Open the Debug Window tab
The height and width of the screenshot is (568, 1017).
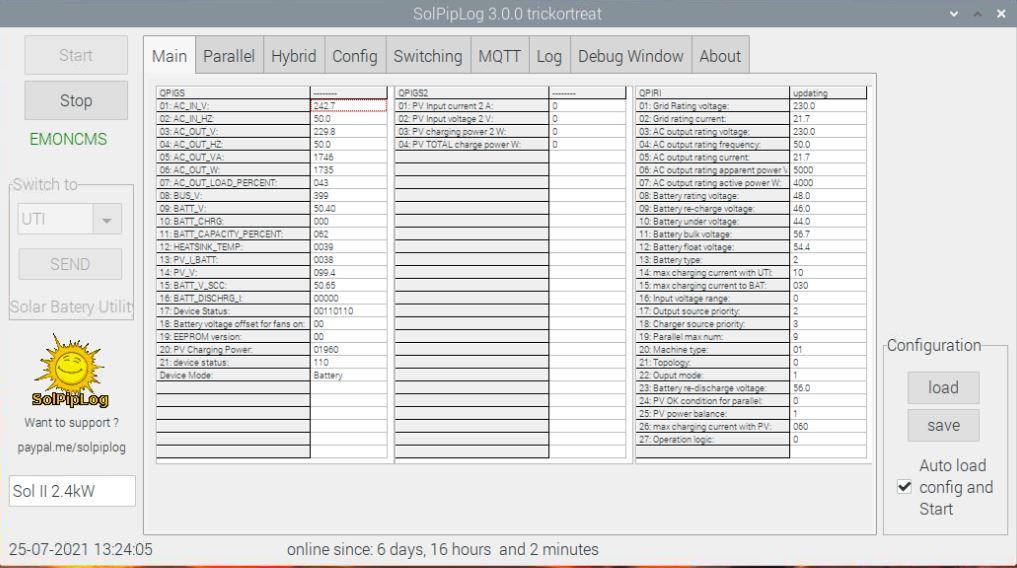coord(630,56)
